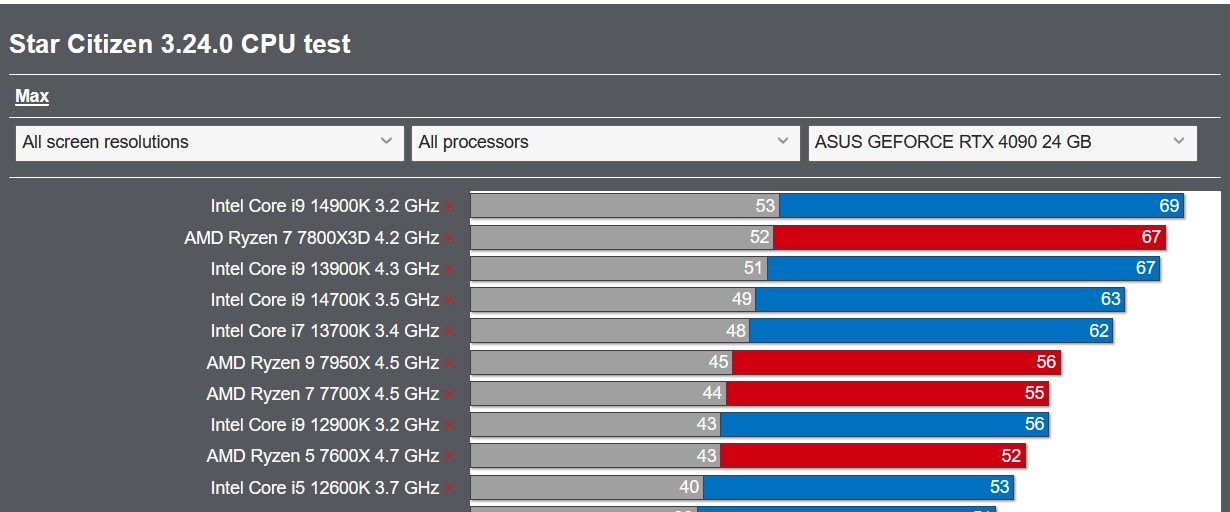This screenshot has height=512, width=1230.
Task: Click the blue bar showing 53 fps
Action: tap(858, 487)
